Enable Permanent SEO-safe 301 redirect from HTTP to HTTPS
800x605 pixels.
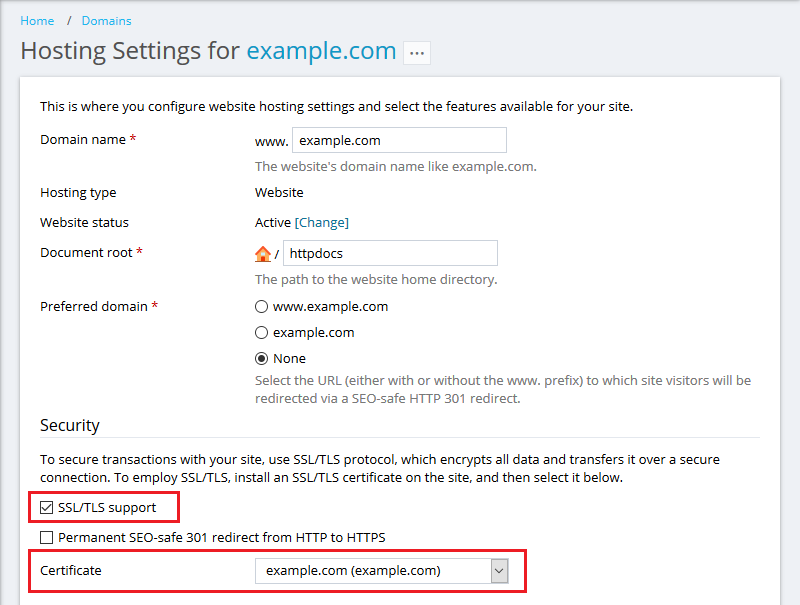coord(46,537)
